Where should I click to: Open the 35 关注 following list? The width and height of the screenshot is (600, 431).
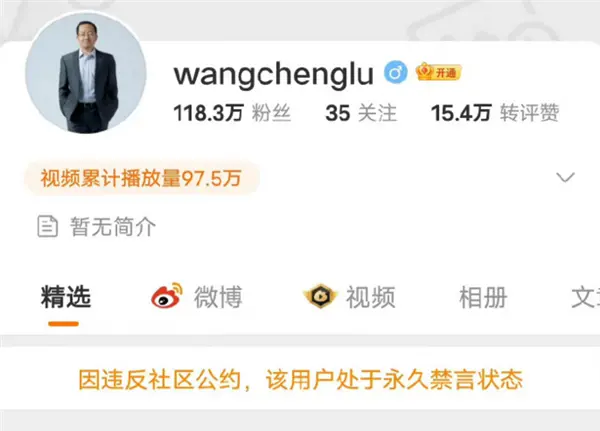tap(361, 113)
